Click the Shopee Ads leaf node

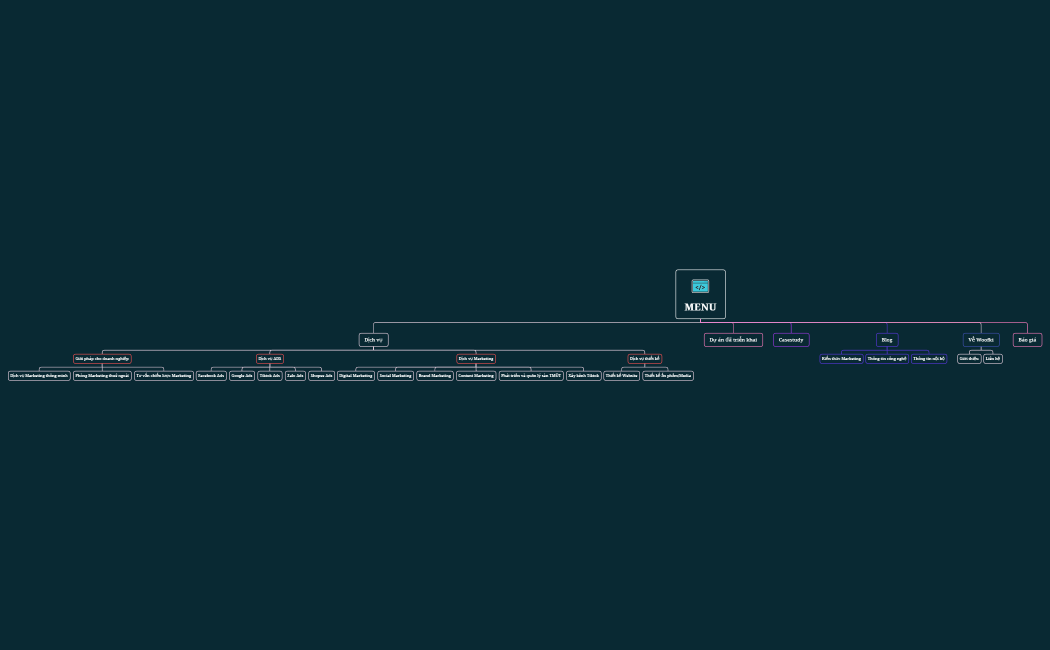321,376
